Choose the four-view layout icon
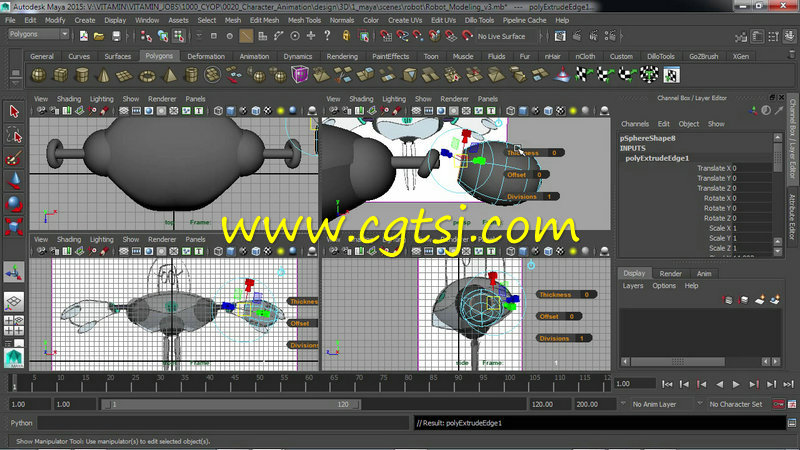 14,326
